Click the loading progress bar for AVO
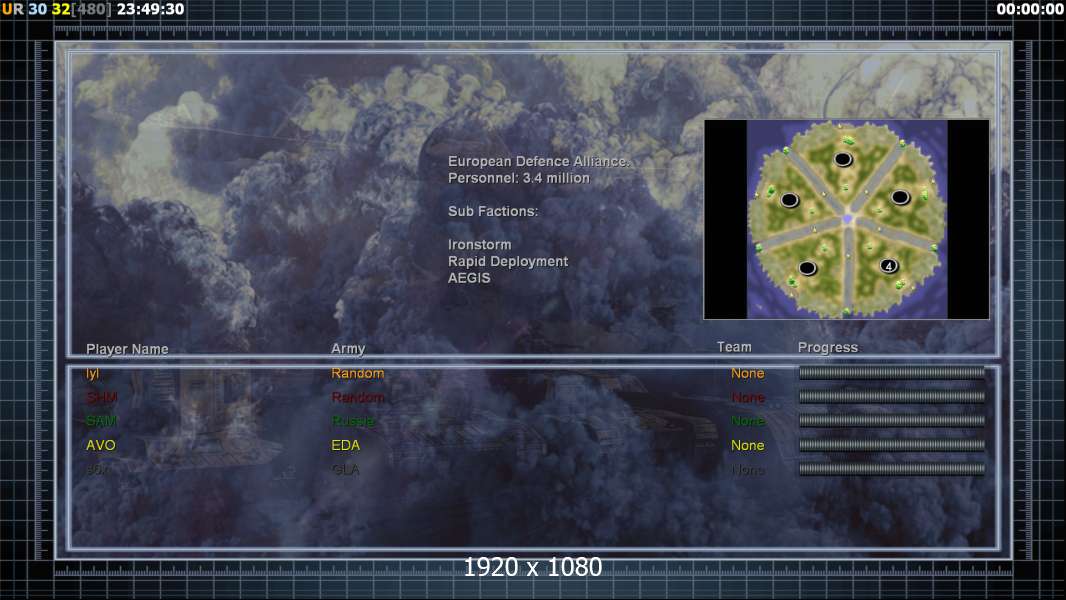The image size is (1066, 600). pyautogui.click(x=892, y=444)
